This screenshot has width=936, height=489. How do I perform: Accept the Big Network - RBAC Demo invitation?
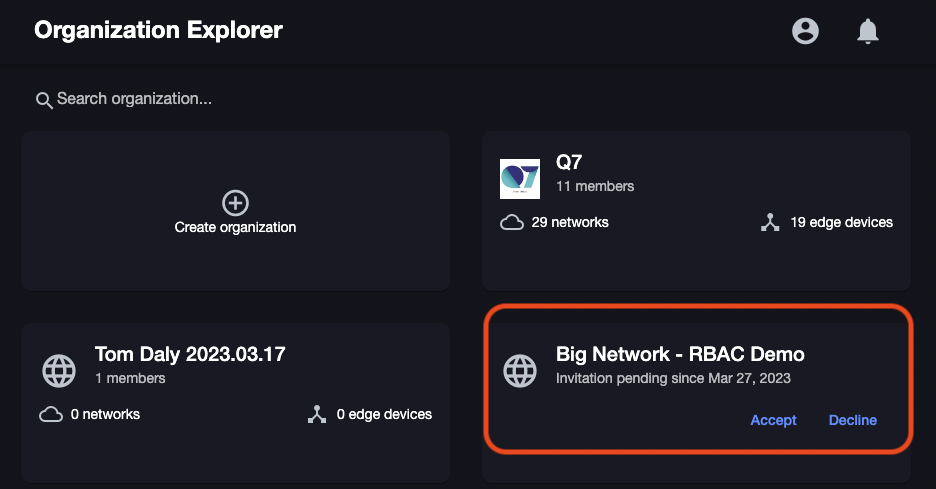pyautogui.click(x=773, y=420)
